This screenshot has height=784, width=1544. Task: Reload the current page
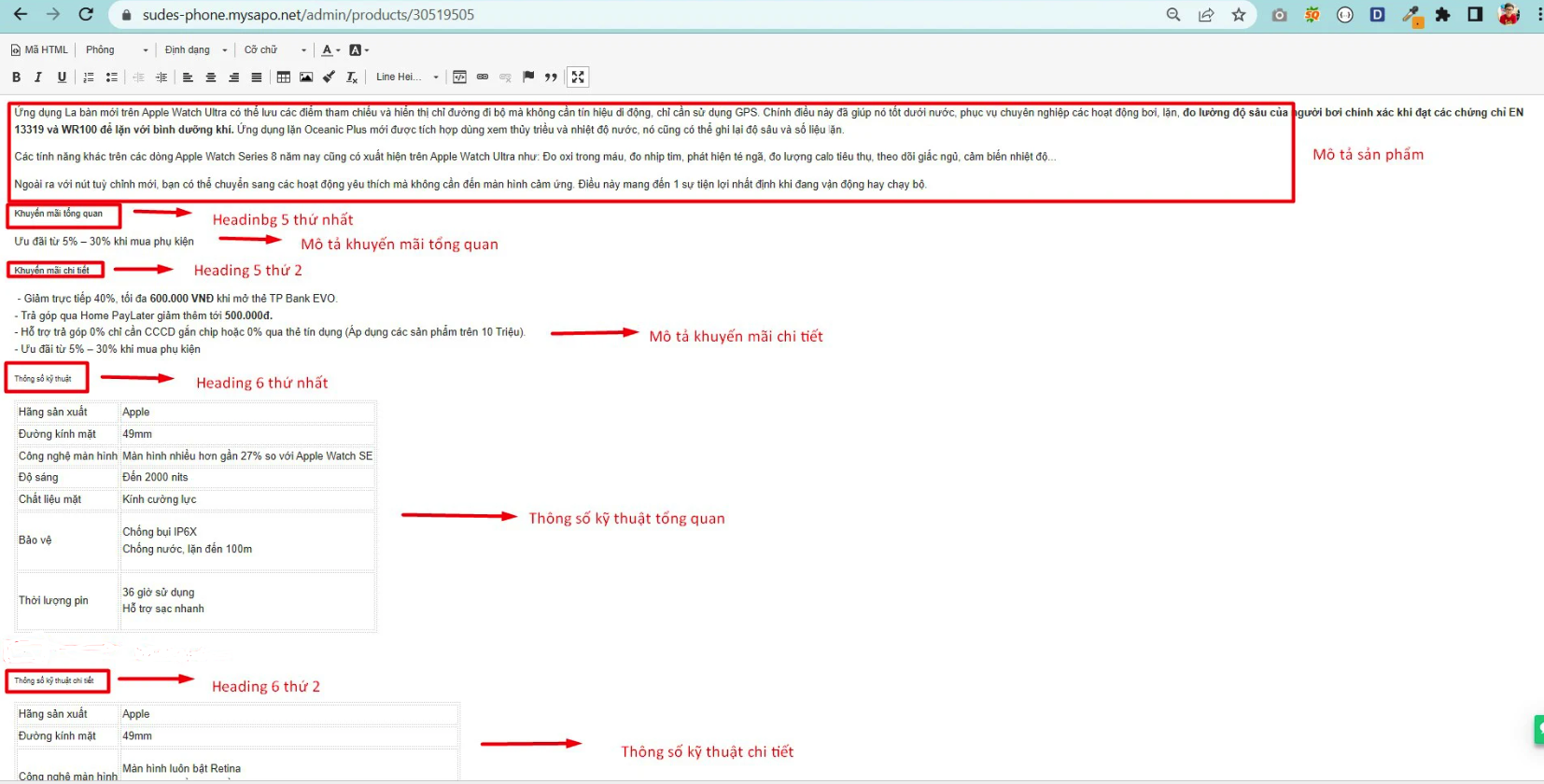tap(86, 15)
